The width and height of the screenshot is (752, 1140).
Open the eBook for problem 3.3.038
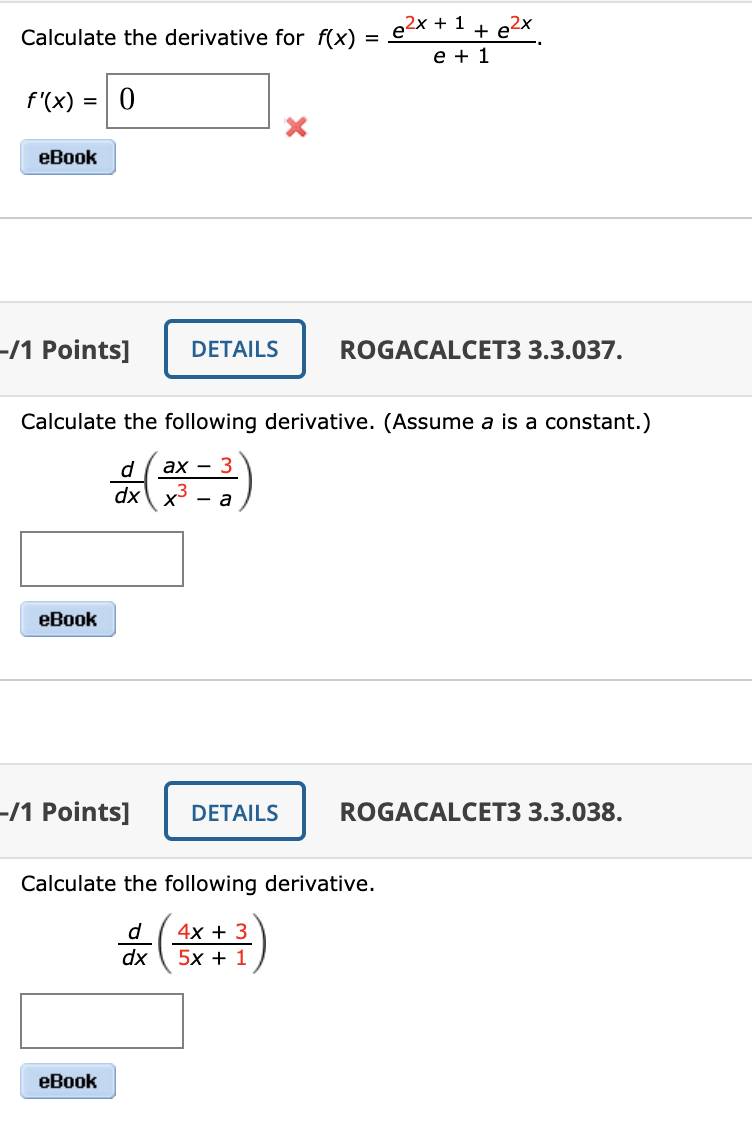pyautogui.click(x=67, y=1081)
